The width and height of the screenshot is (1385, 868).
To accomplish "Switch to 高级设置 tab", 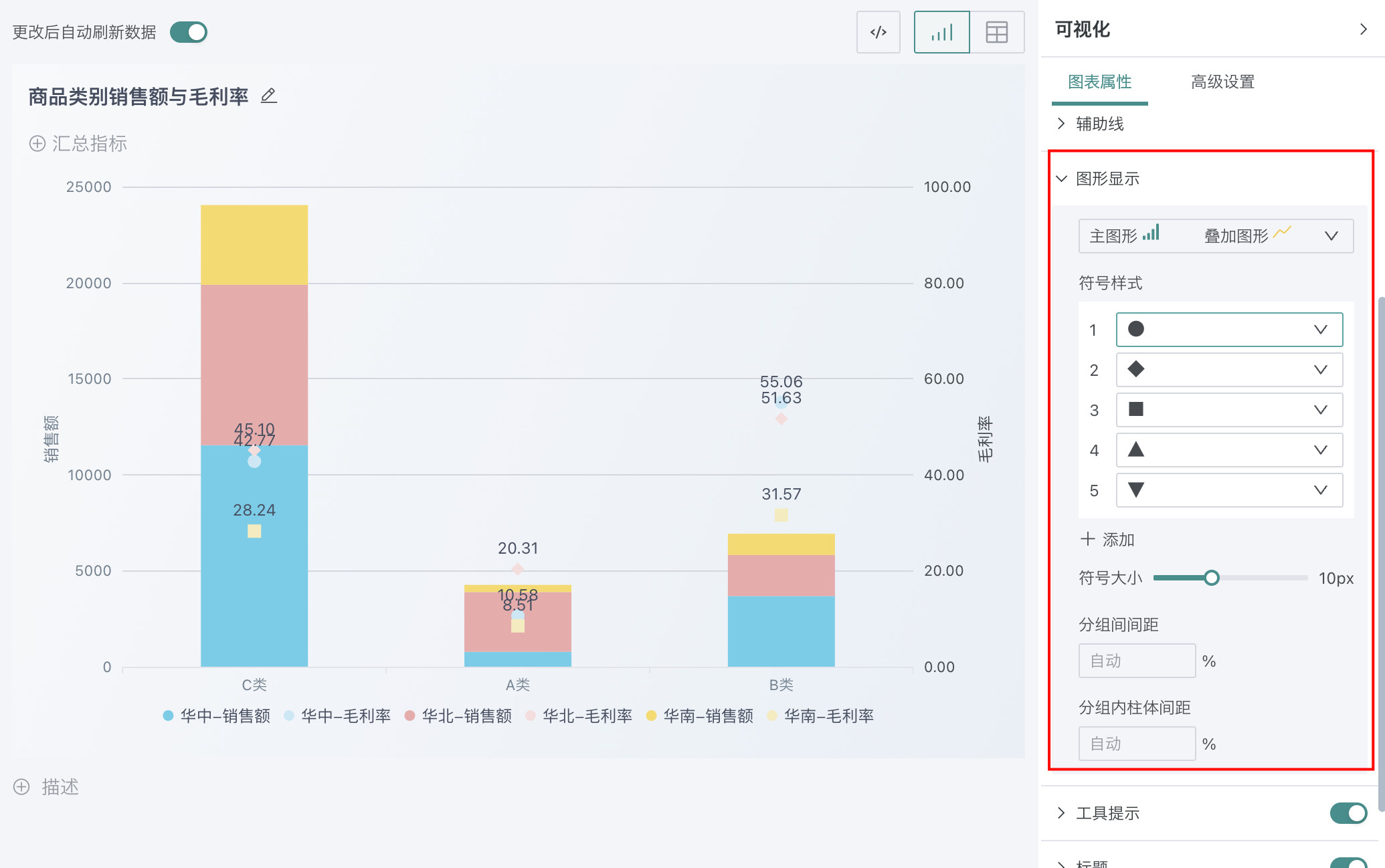I will (x=1222, y=82).
